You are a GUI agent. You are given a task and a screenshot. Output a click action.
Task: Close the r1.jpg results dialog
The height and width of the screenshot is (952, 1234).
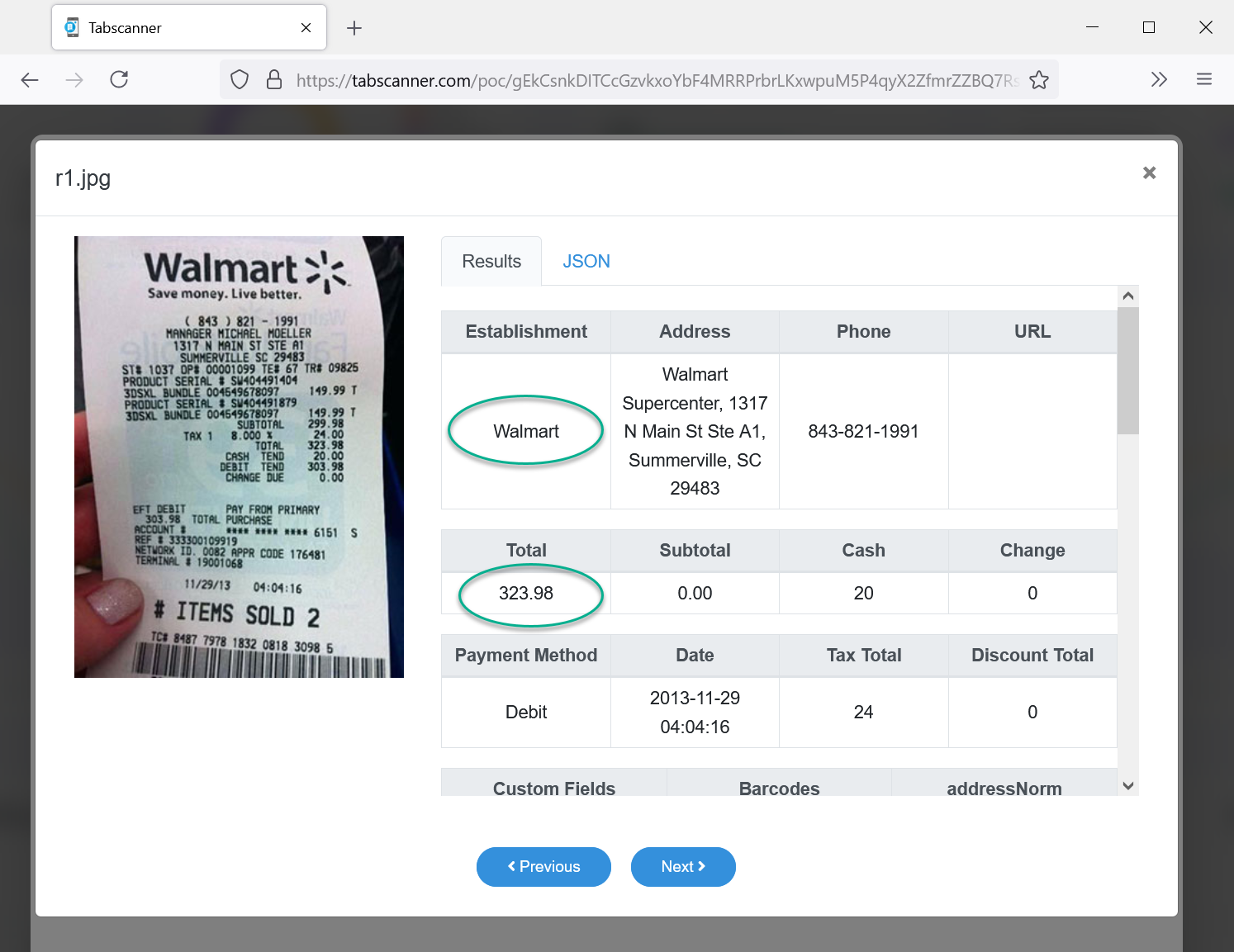click(x=1149, y=173)
